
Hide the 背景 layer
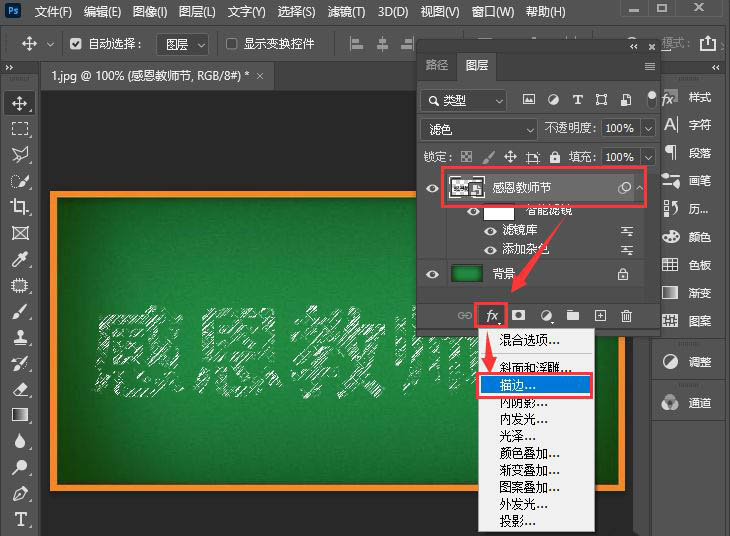point(432,274)
